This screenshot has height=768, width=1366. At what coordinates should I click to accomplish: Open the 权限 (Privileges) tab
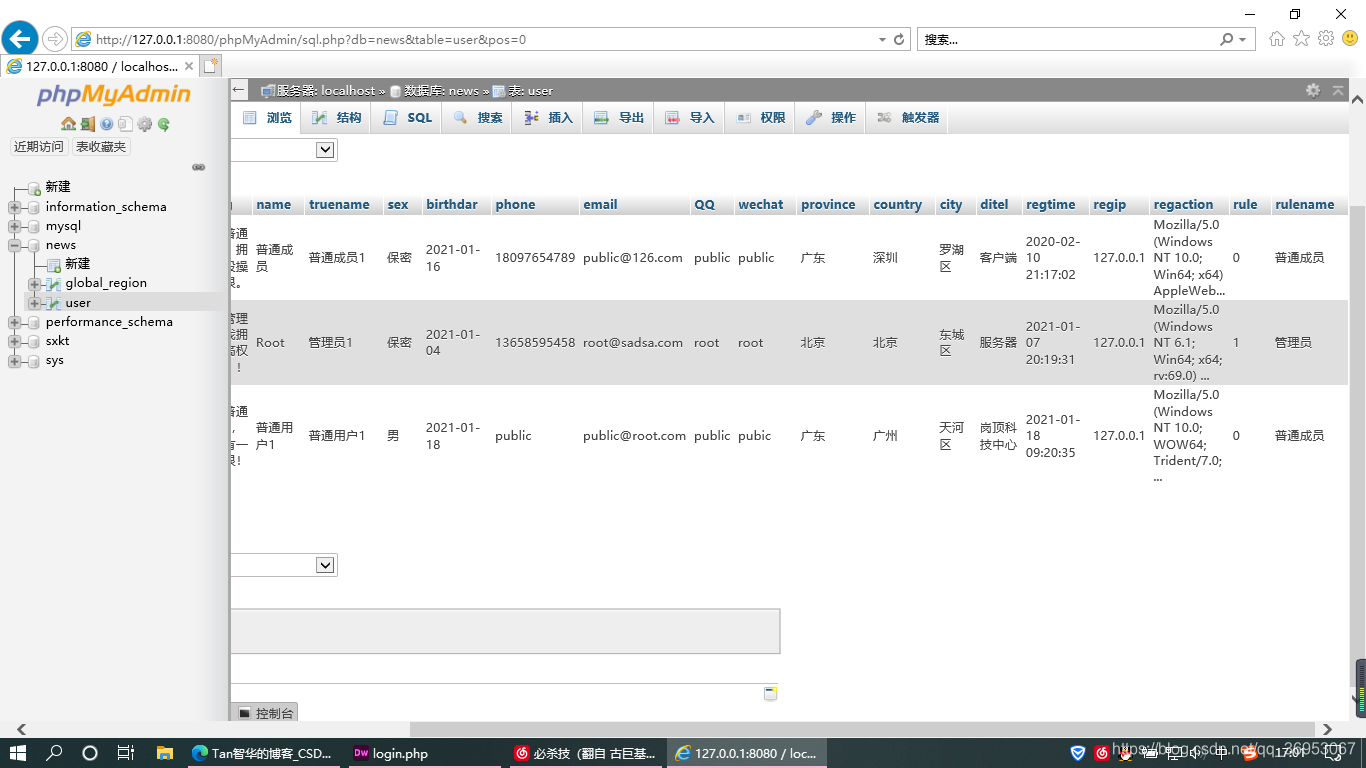tap(760, 118)
